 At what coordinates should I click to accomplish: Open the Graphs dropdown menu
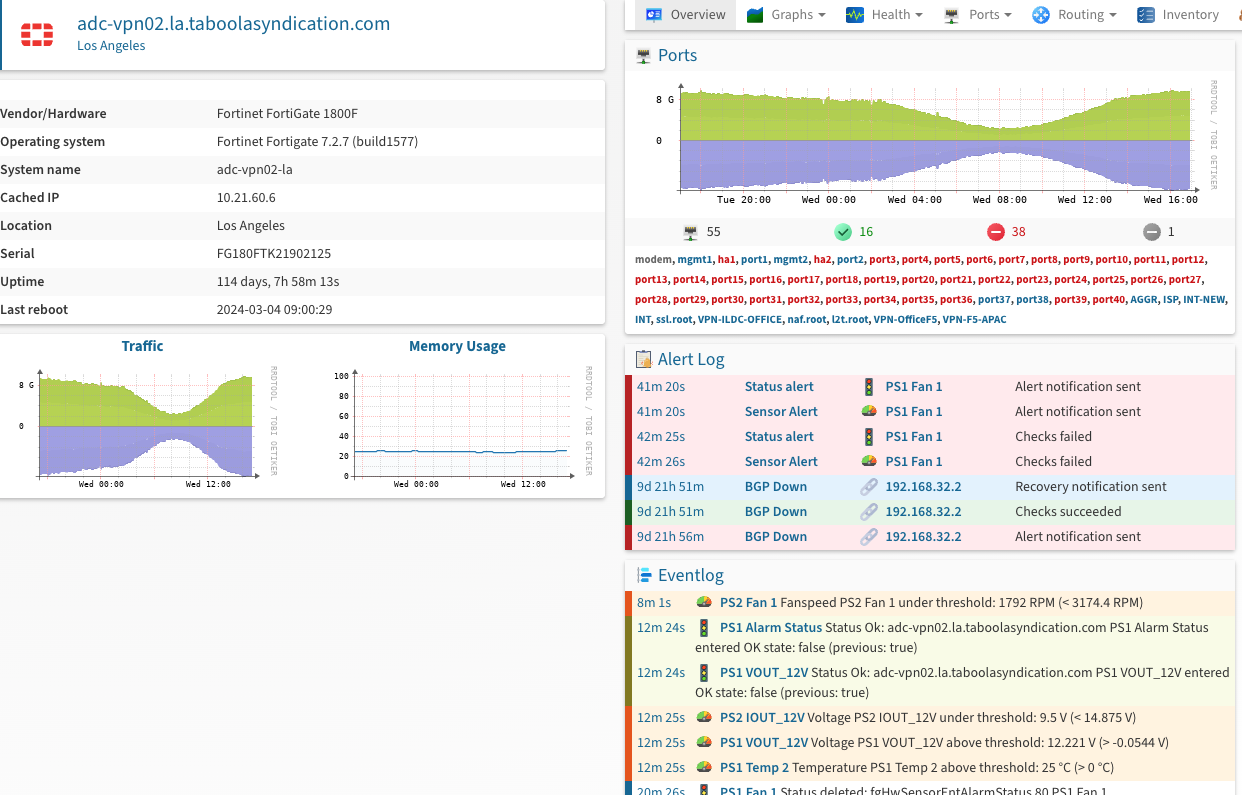coord(786,15)
